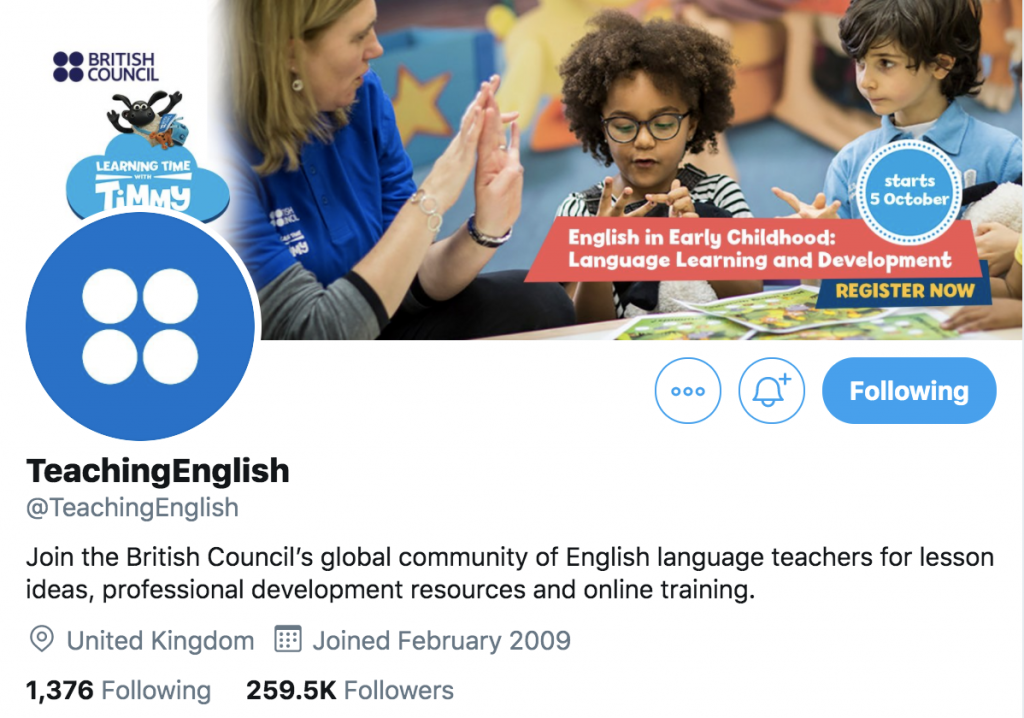Click the United Kingdom location text
Viewport: 1024px width, 718px height.
160,641
